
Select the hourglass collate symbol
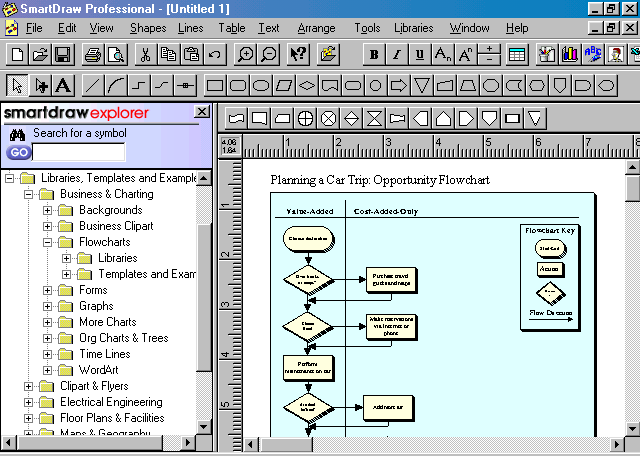click(374, 119)
